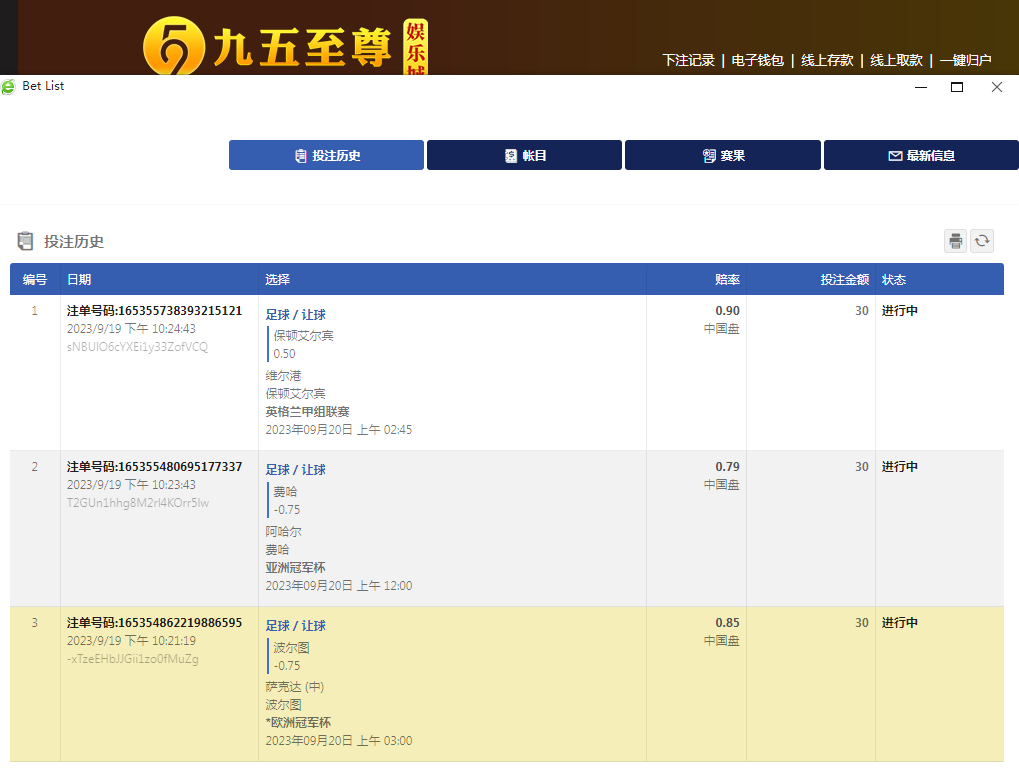Maximize the Bet List window
This screenshot has height=777, width=1019.
coord(956,87)
